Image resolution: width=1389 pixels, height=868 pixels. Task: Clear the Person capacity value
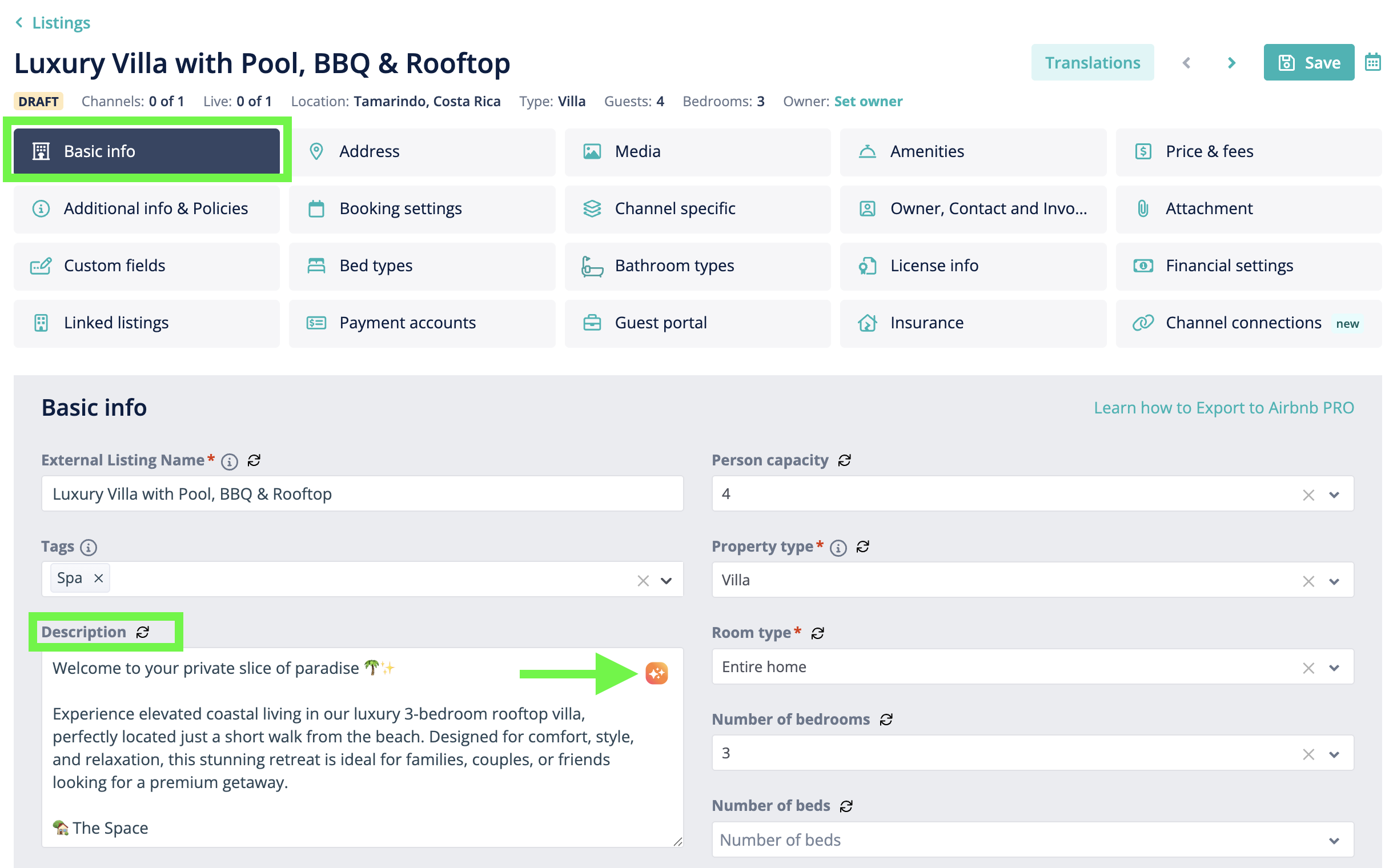pos(1308,495)
